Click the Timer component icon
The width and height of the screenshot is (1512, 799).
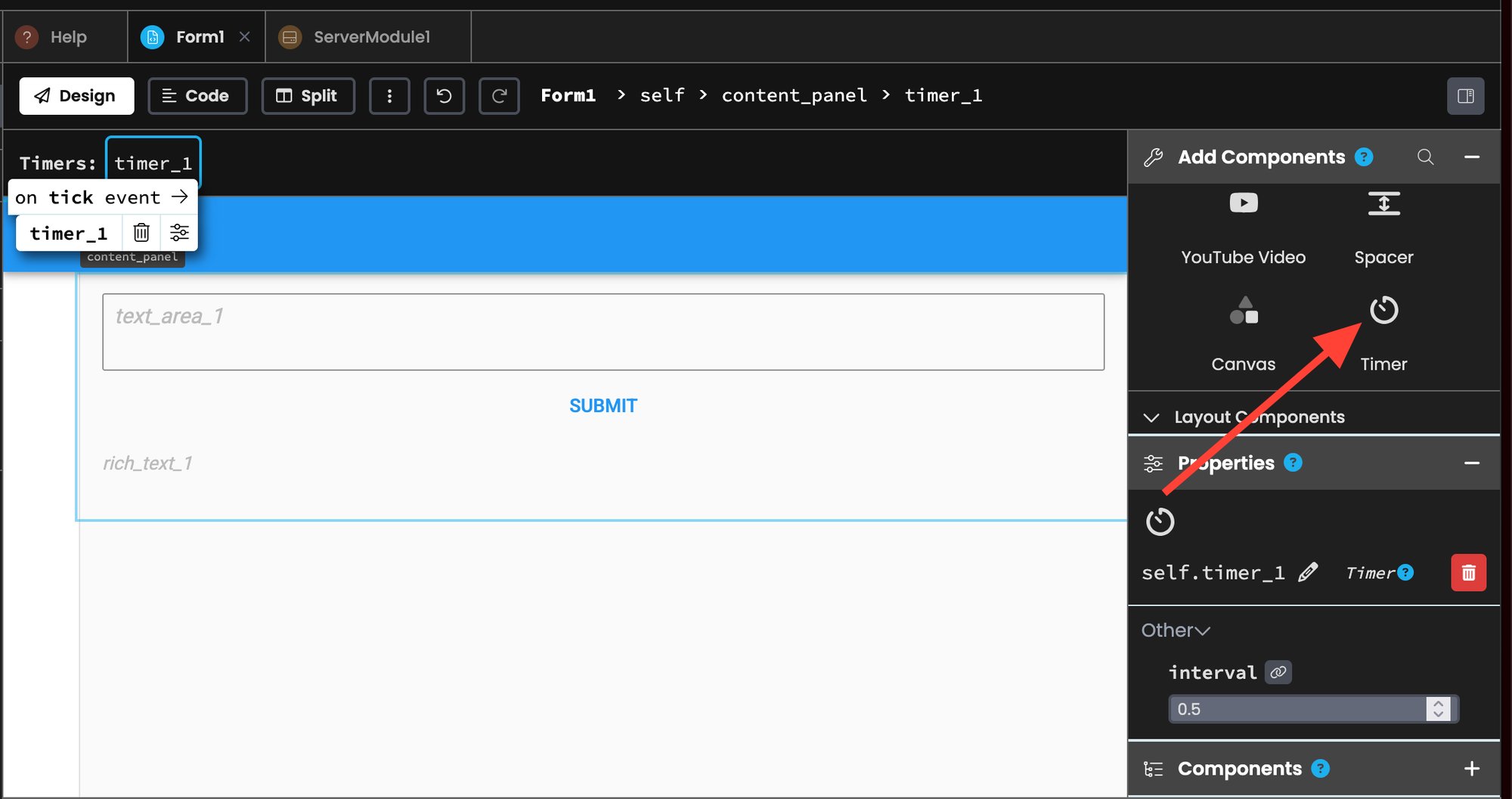(x=1383, y=311)
